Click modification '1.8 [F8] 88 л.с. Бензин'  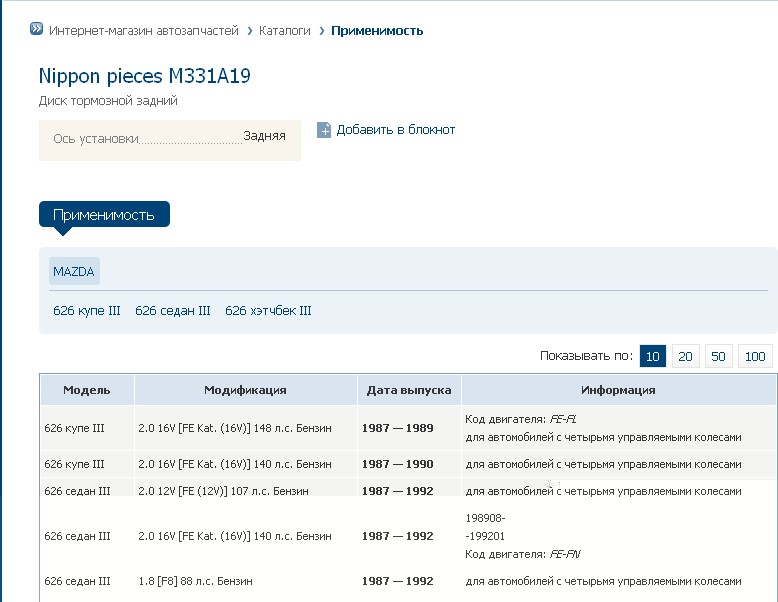pos(195,581)
